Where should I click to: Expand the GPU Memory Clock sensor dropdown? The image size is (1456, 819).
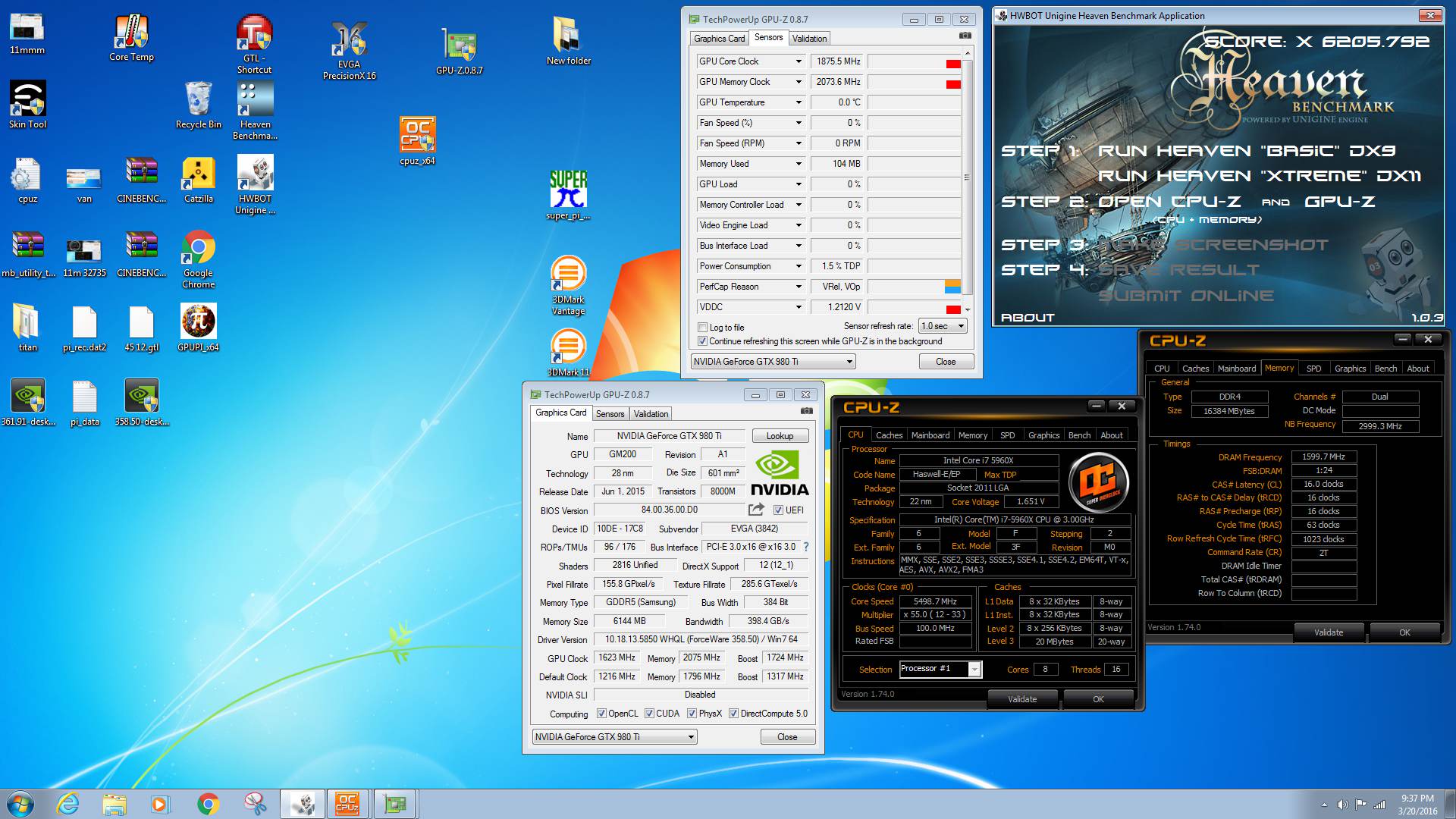798,82
